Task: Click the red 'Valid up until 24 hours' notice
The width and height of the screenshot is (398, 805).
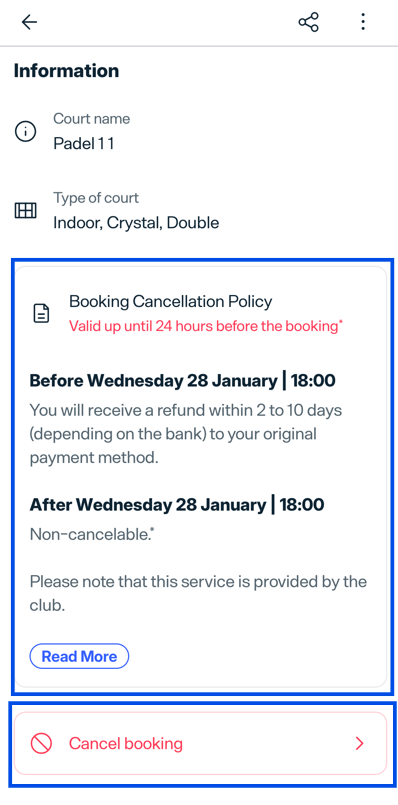Action: (206, 326)
